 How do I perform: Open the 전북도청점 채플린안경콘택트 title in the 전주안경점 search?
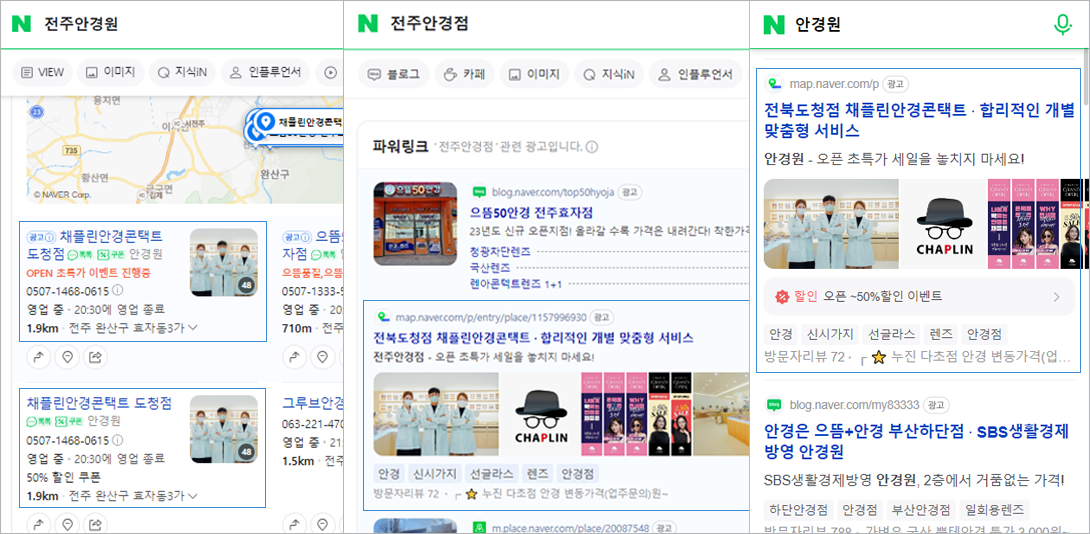[x=533, y=338]
